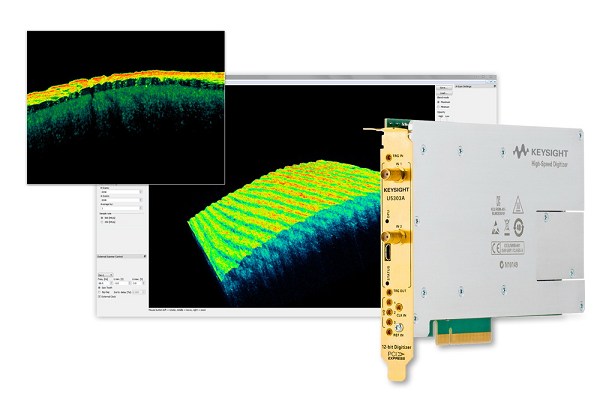The width and height of the screenshot is (600, 400).
Task: Click the scanner frequency input field
Action: 104,283
